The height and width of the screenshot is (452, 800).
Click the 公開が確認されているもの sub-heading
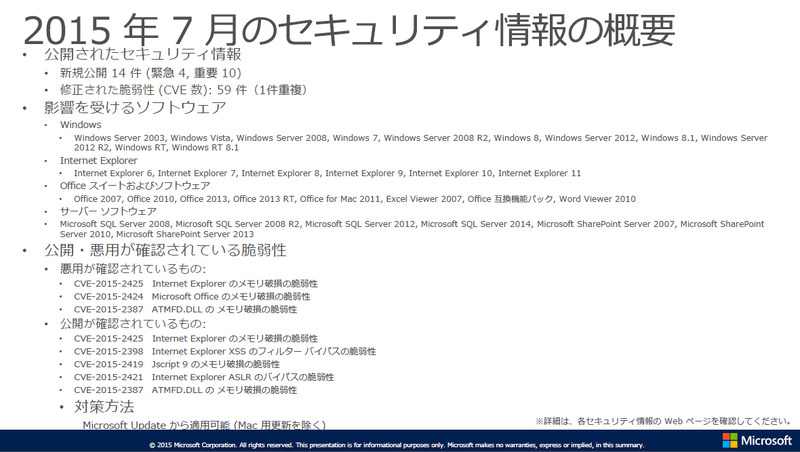click(133, 325)
